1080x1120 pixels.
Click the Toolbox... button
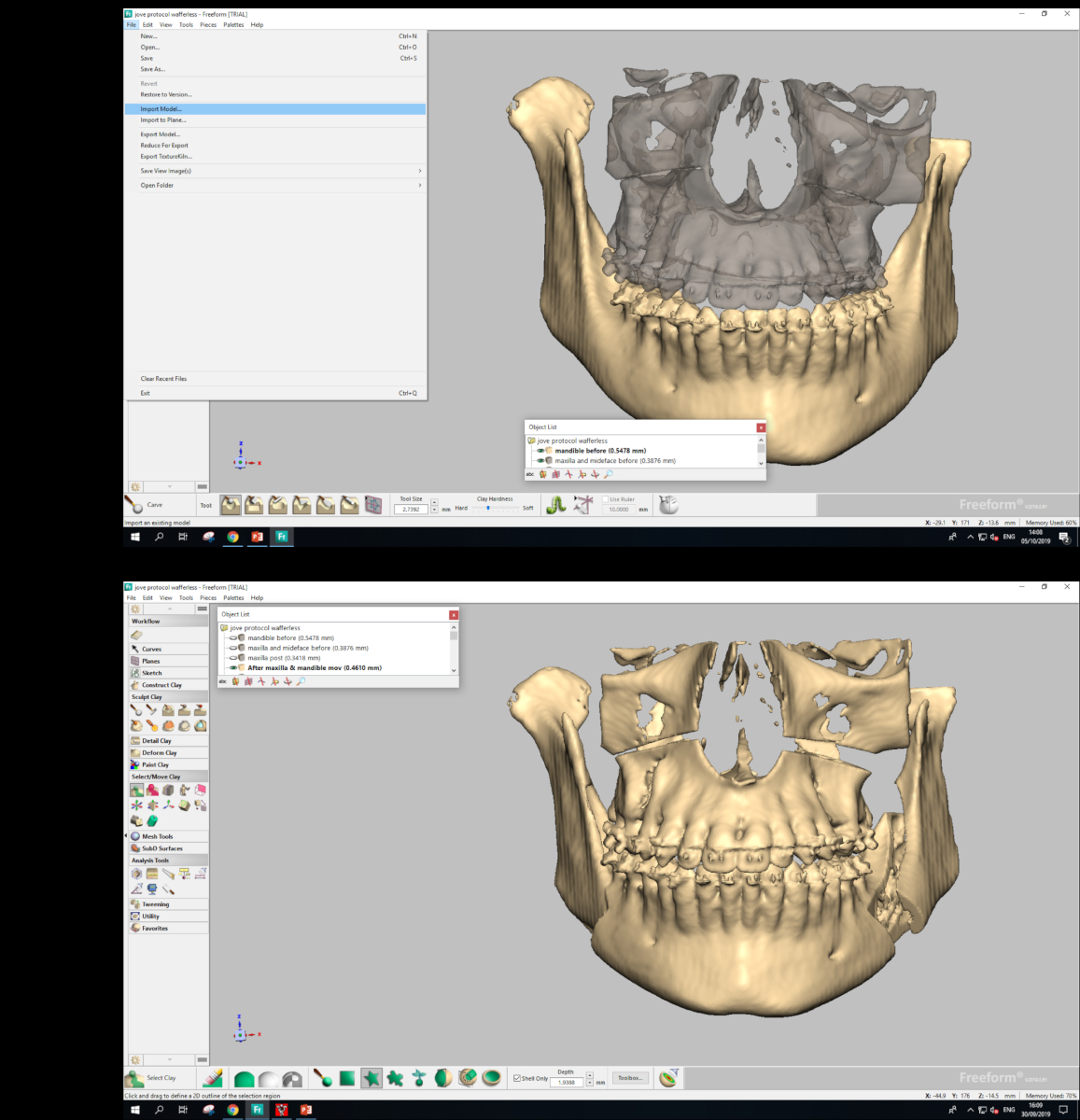[x=630, y=1078]
